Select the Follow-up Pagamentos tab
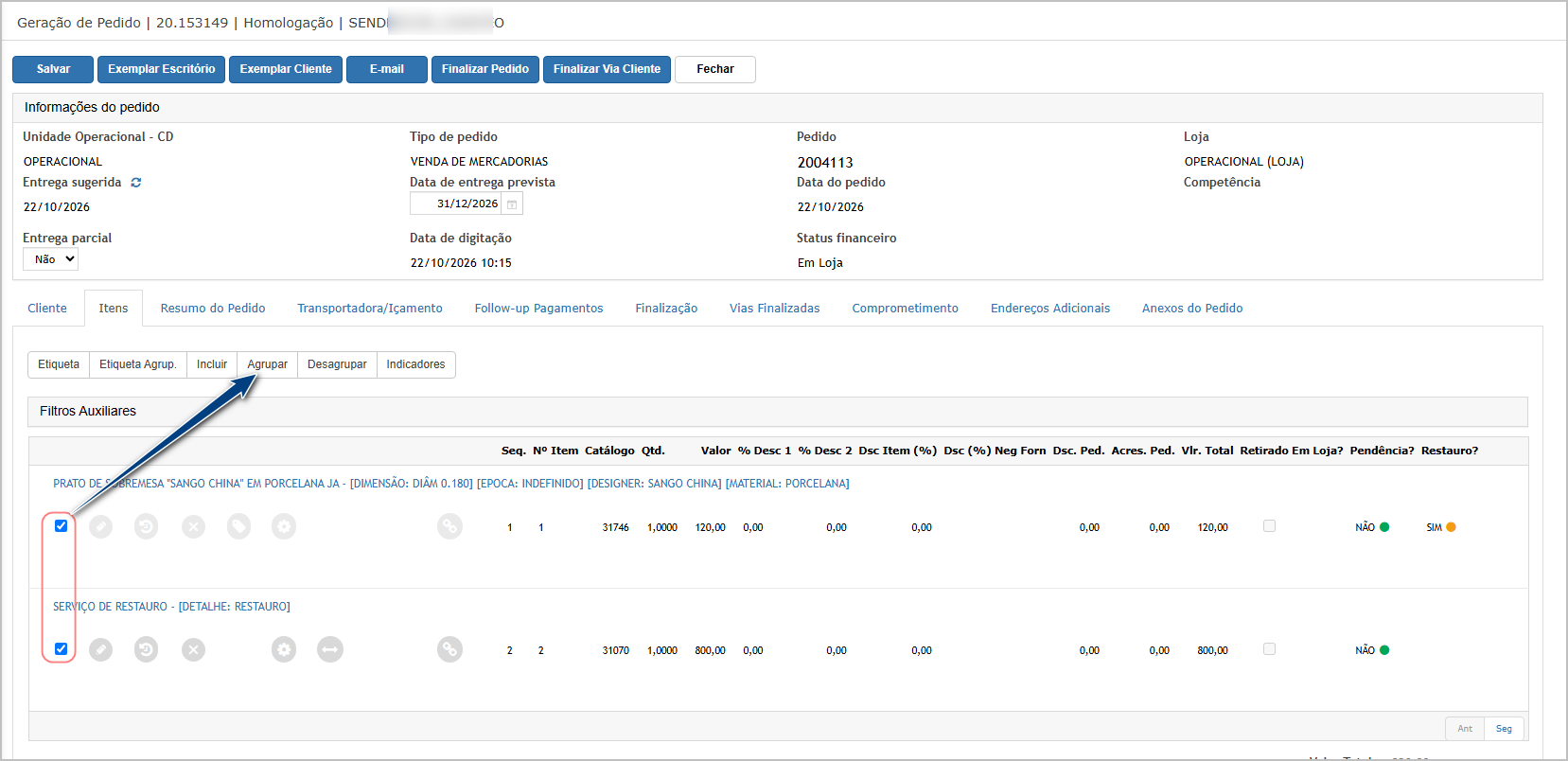Image resolution: width=1568 pixels, height=761 pixels. (538, 309)
